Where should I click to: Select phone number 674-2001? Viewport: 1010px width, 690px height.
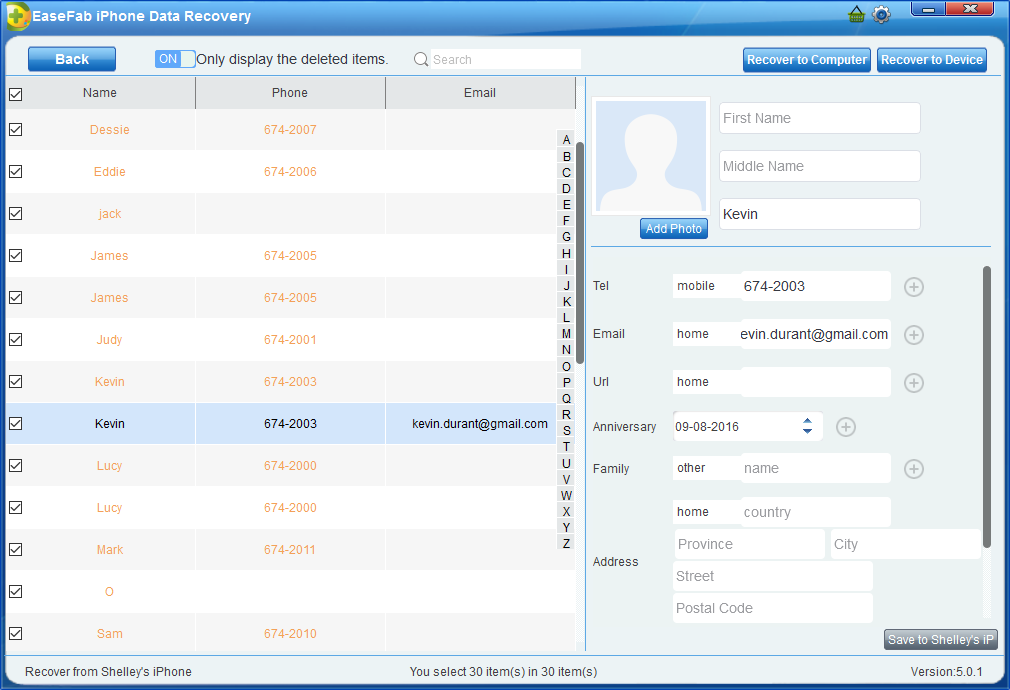[x=290, y=340]
